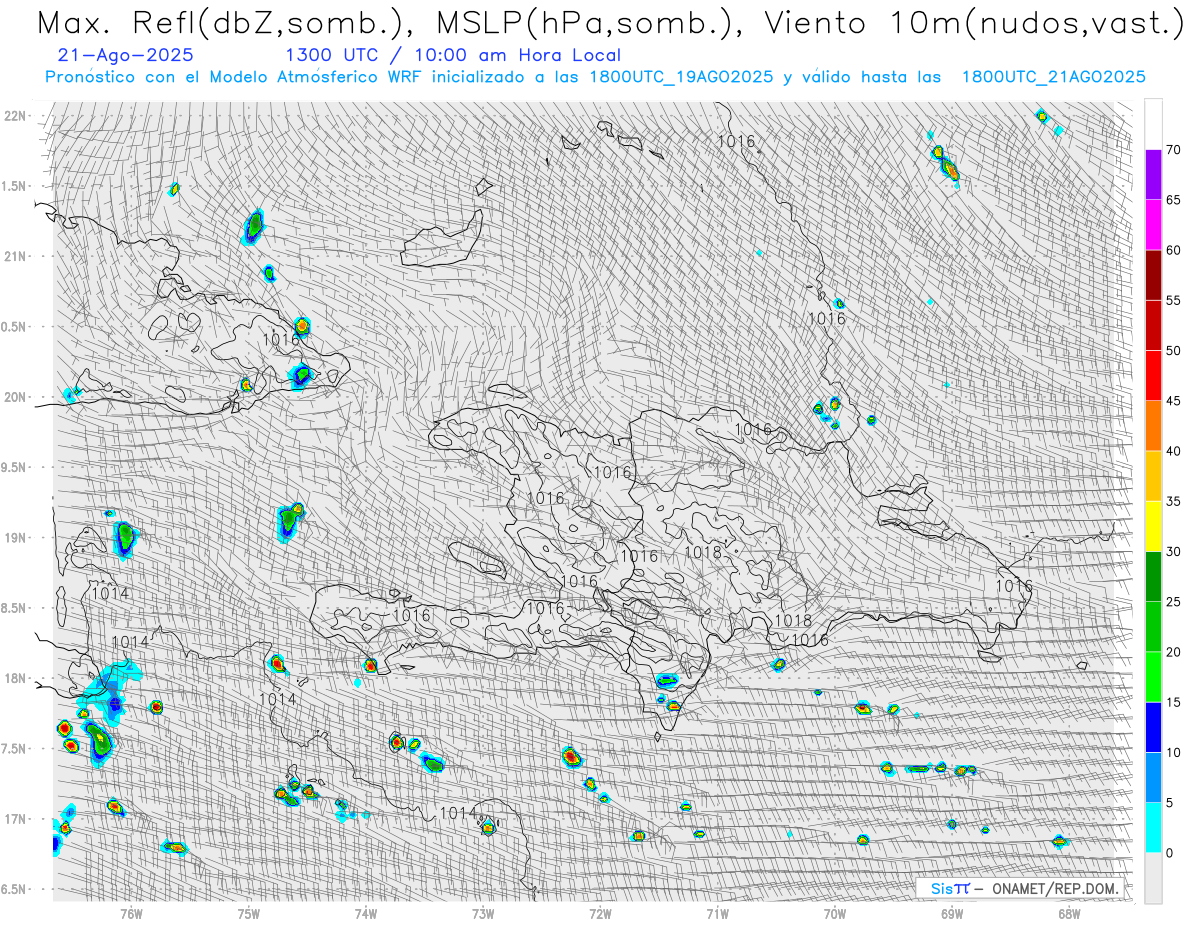The width and height of the screenshot is (1200, 927).
Task: Click '1300 UTC / 10:00 am Hora Local'
Action: 453,56
